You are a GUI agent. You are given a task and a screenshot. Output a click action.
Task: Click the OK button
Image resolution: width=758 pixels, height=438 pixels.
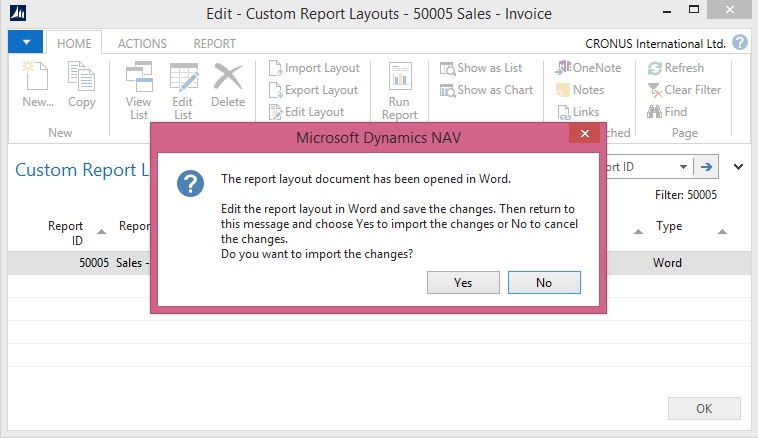(x=704, y=409)
